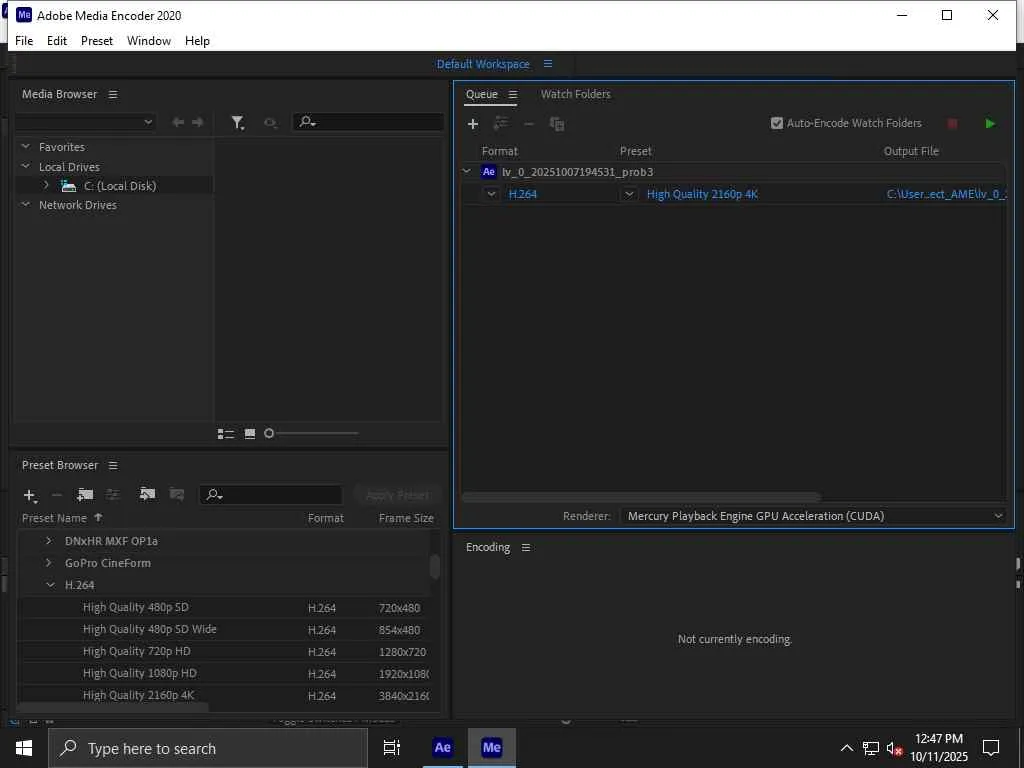
Task: Open the Help menu
Action: [197, 40]
